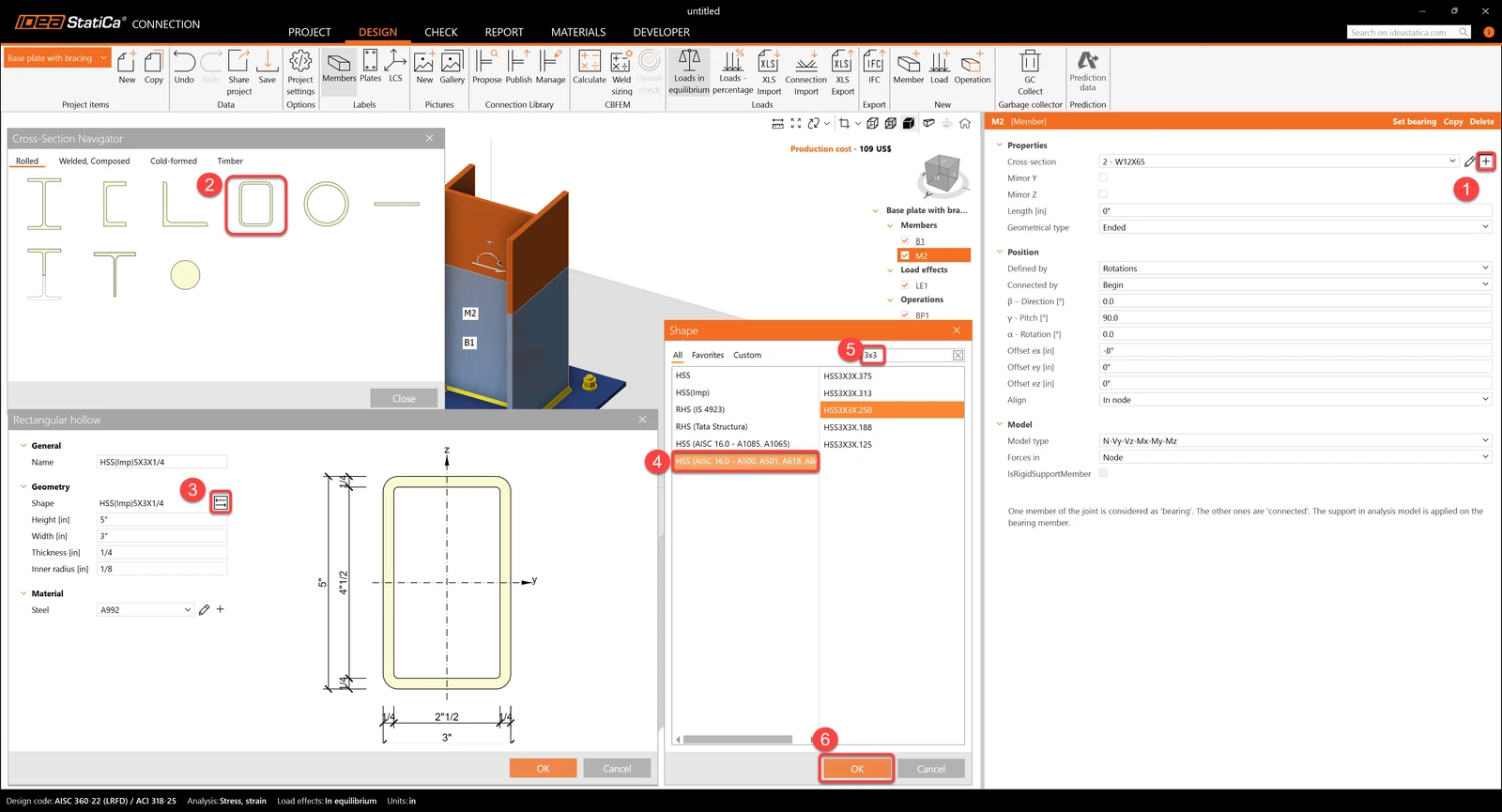This screenshot has height=812, width=1502.
Task: Edit cross-section with pencil icon
Action: point(1469,161)
